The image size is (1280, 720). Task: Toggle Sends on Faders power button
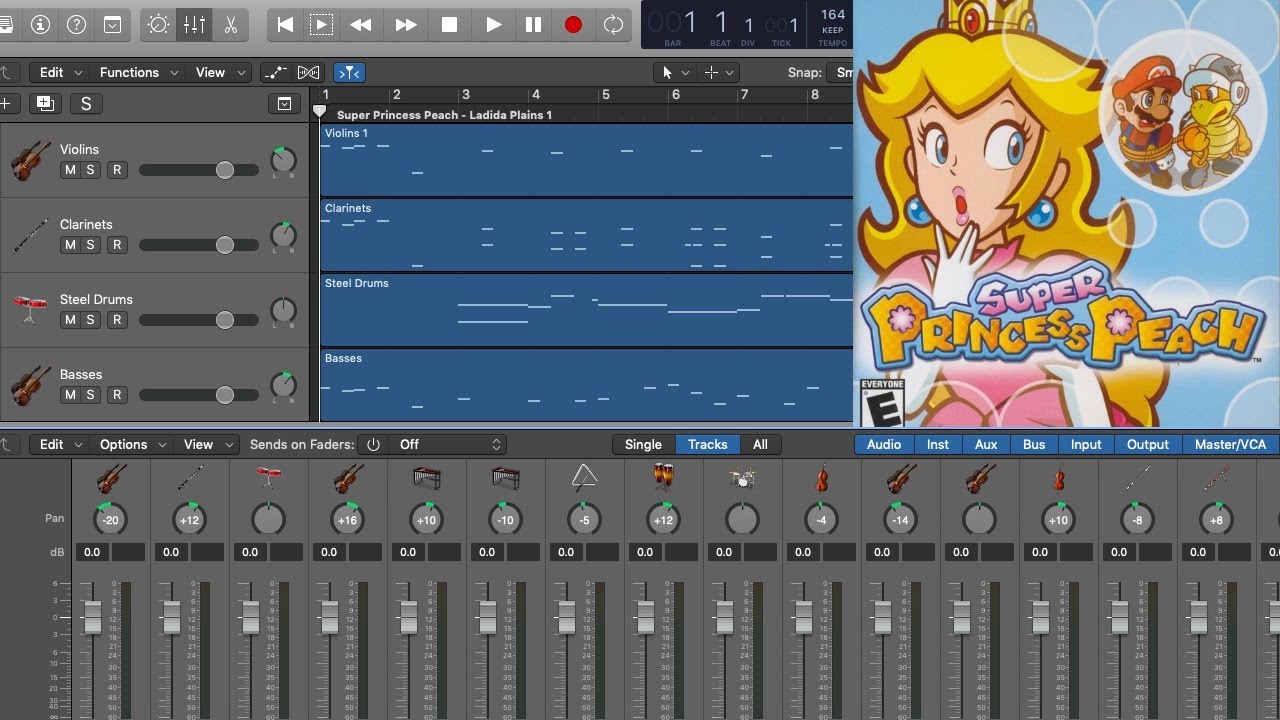click(373, 444)
